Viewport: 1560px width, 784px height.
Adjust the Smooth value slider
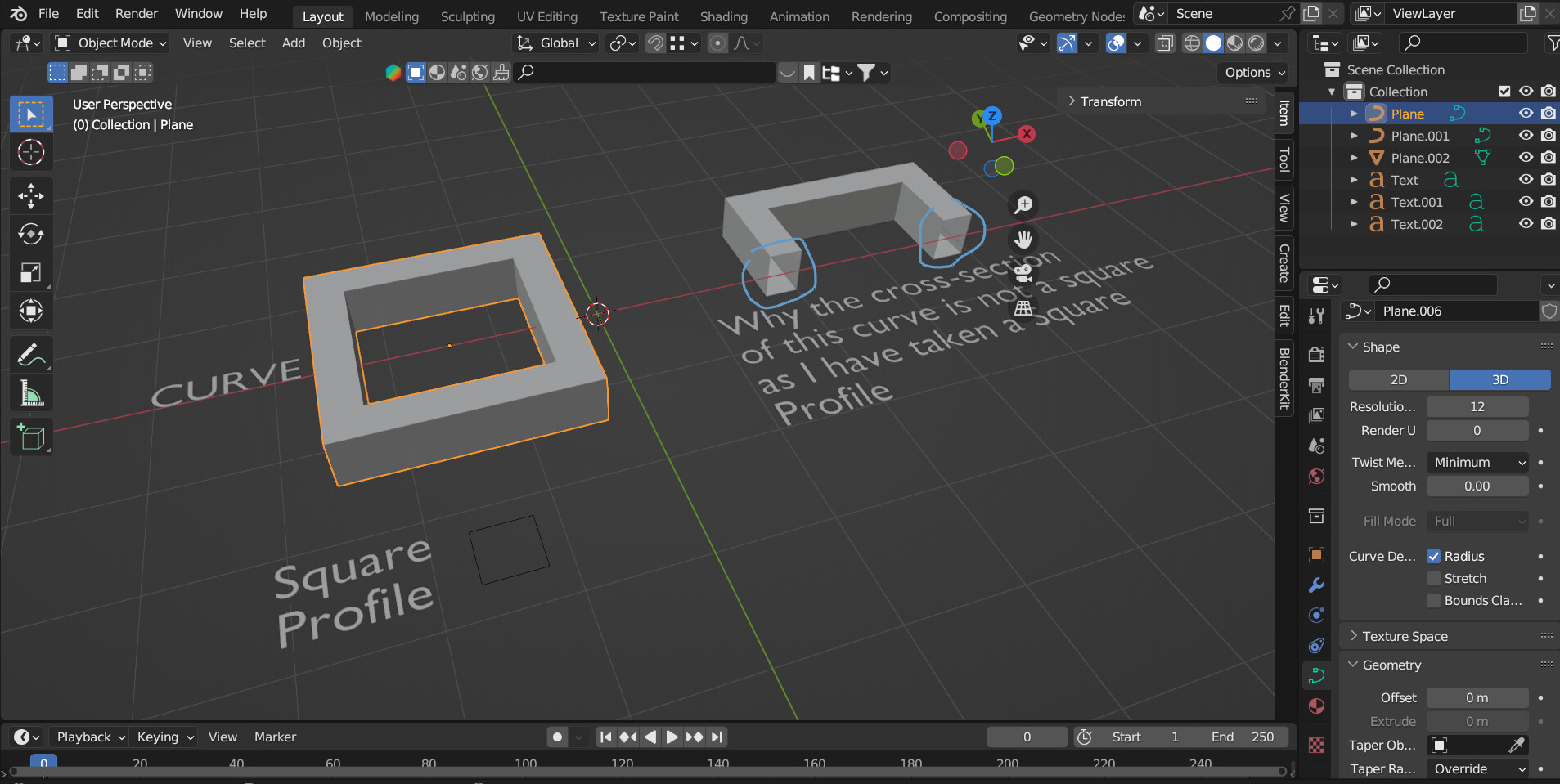[x=1477, y=486]
